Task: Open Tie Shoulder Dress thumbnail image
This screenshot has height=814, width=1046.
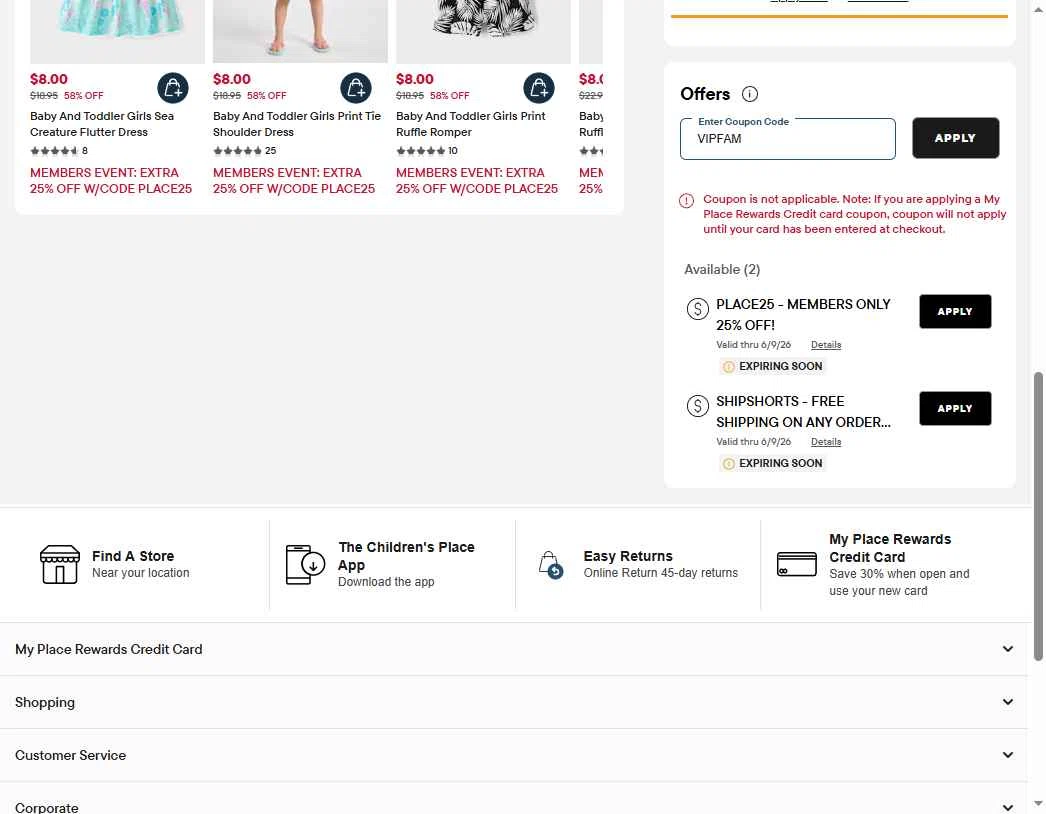Action: click(x=300, y=31)
